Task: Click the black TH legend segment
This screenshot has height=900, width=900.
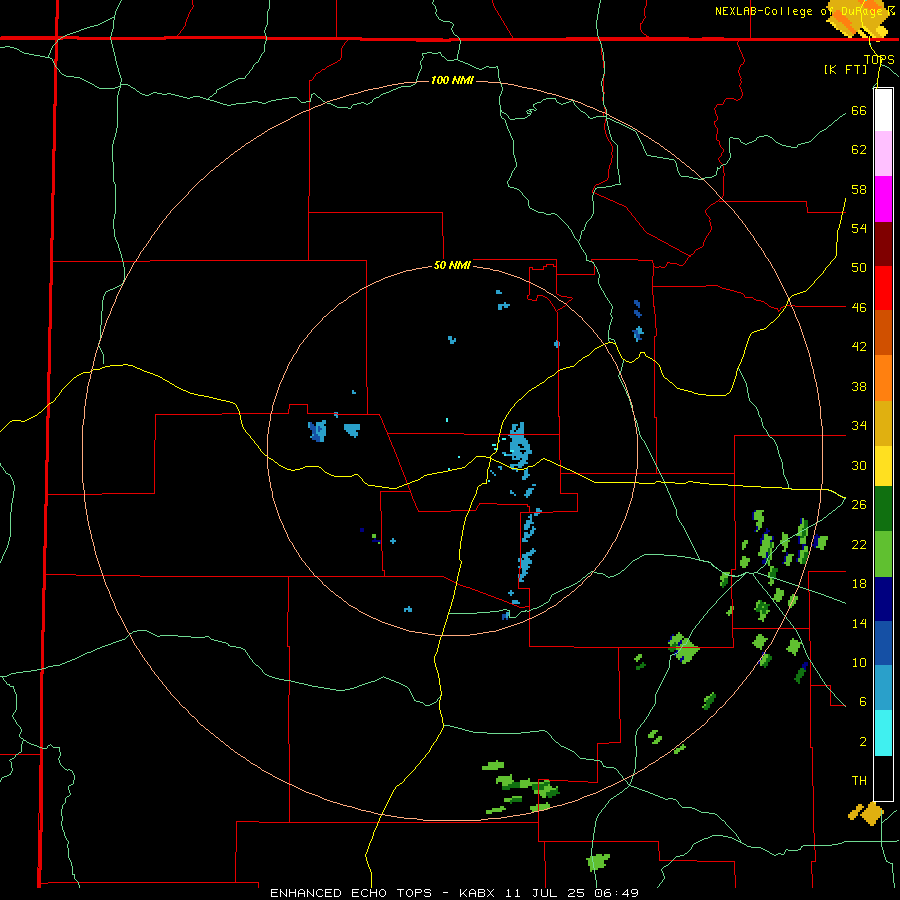Action: 883,778
